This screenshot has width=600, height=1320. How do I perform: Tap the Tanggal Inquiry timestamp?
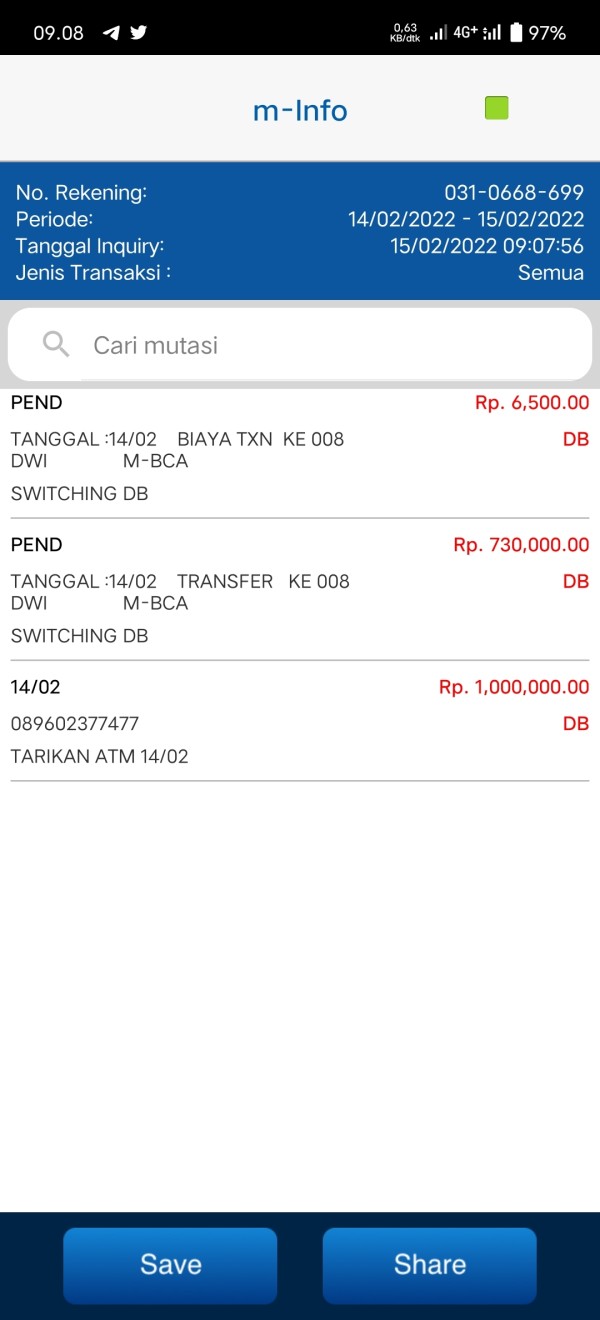(487, 246)
